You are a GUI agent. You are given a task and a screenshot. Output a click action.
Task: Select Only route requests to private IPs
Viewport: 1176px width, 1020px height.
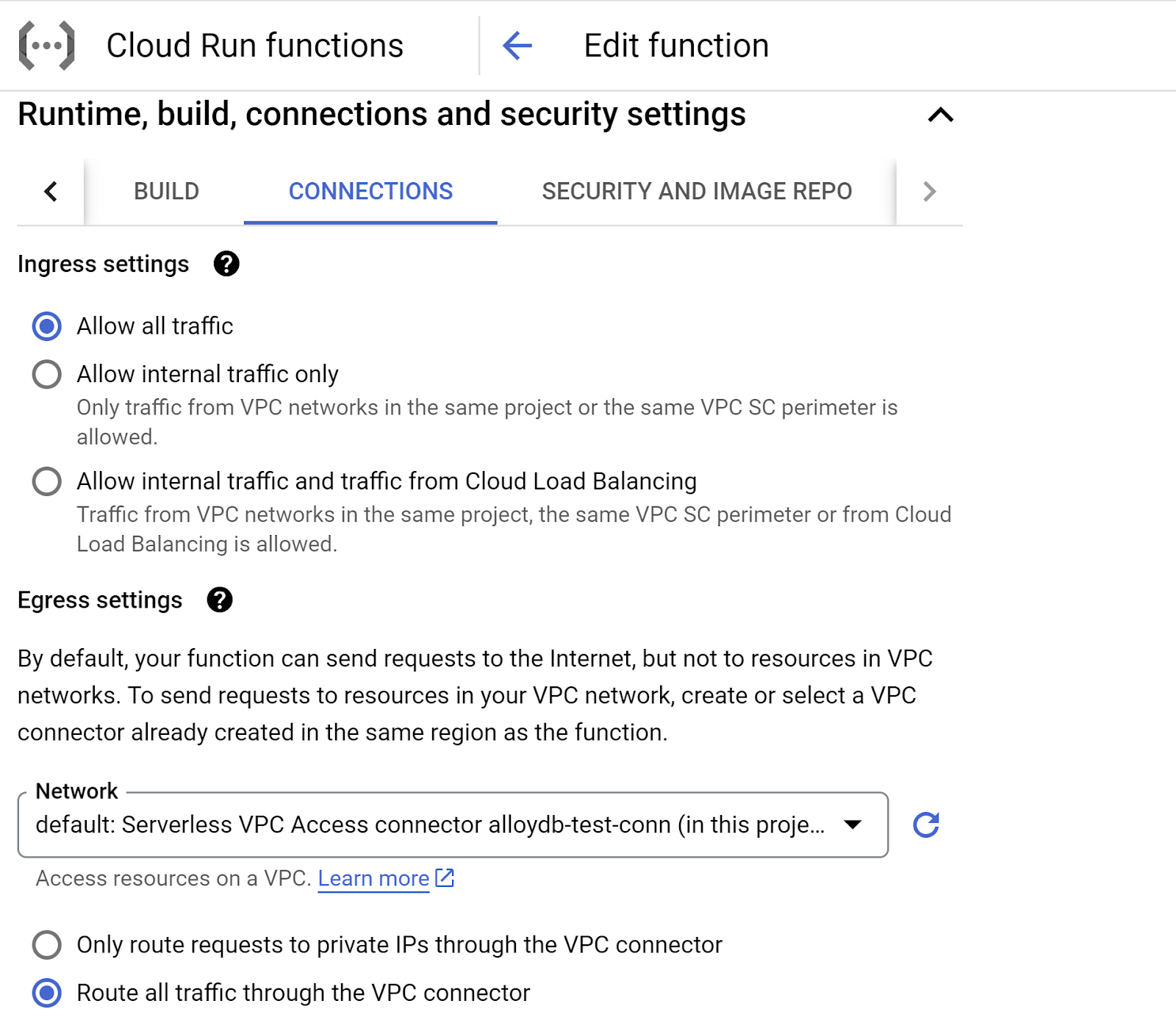[47, 944]
